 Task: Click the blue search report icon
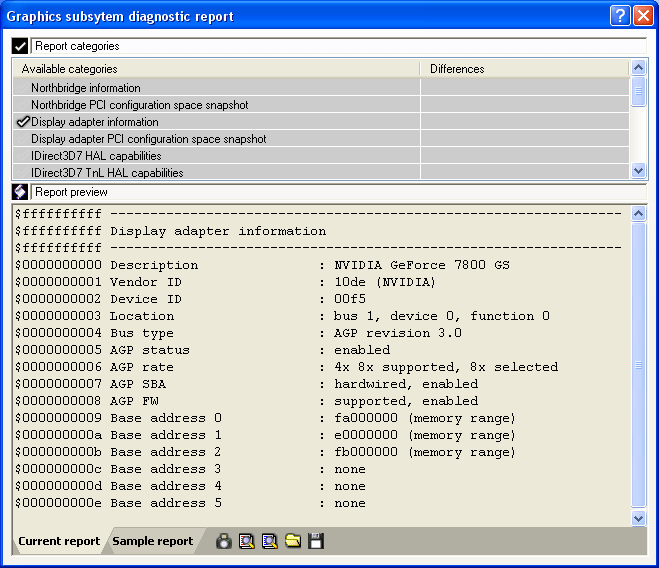click(269, 541)
